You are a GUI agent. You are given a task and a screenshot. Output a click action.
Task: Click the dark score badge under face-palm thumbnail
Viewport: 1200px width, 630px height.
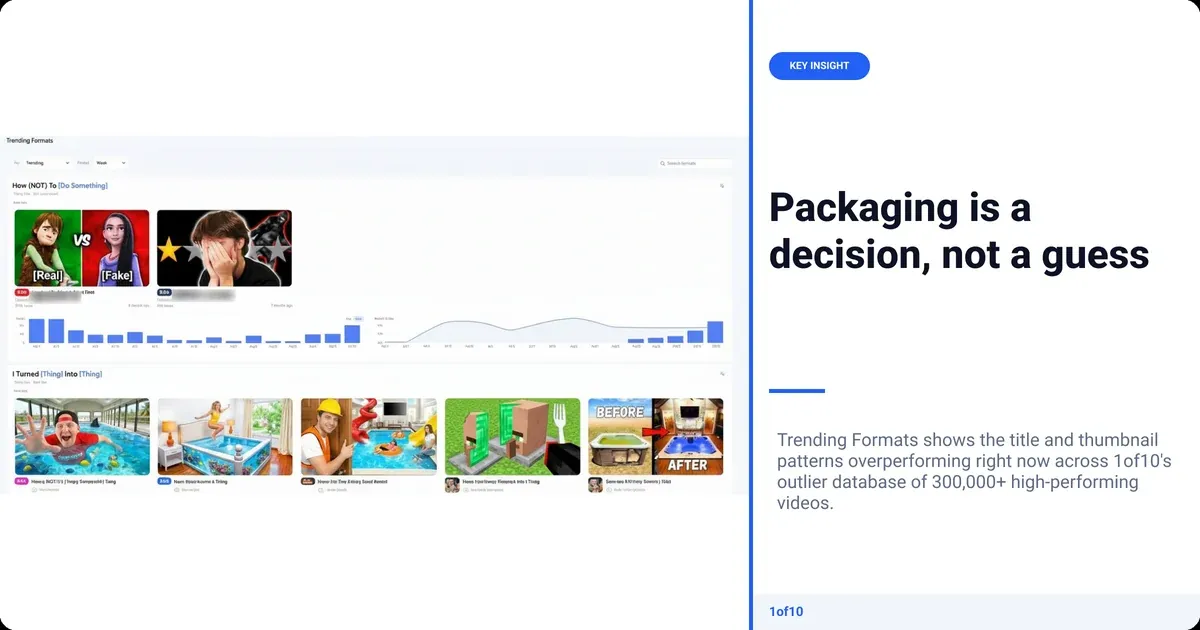pos(165,293)
